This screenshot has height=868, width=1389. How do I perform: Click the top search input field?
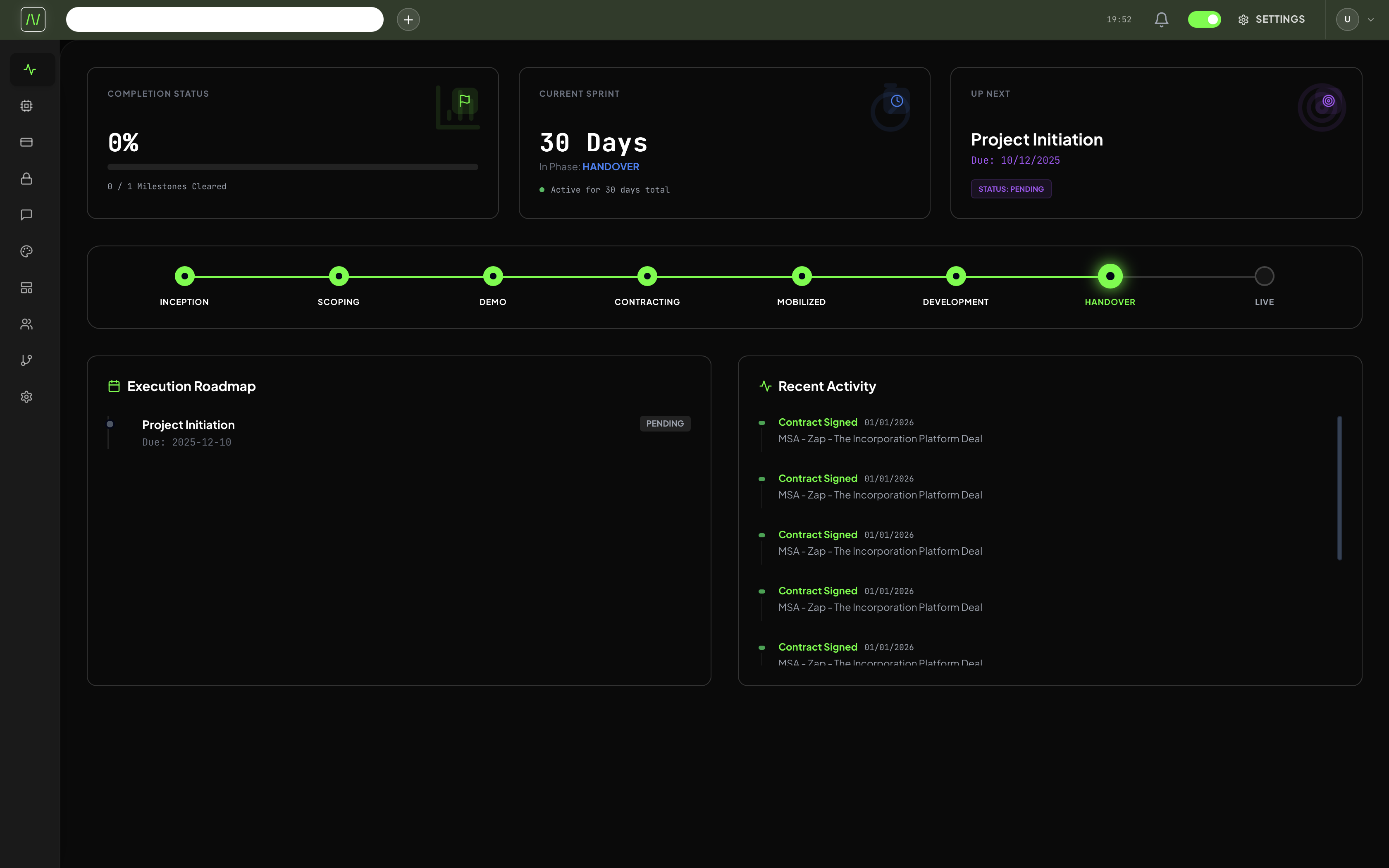224,19
